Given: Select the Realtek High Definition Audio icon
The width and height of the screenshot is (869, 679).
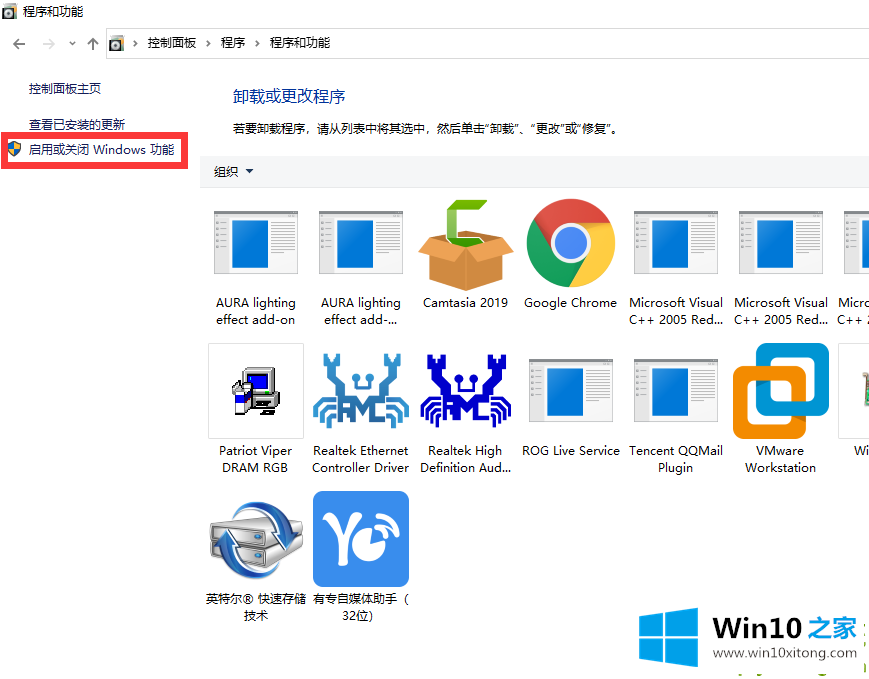Looking at the screenshot, I should 466,391.
